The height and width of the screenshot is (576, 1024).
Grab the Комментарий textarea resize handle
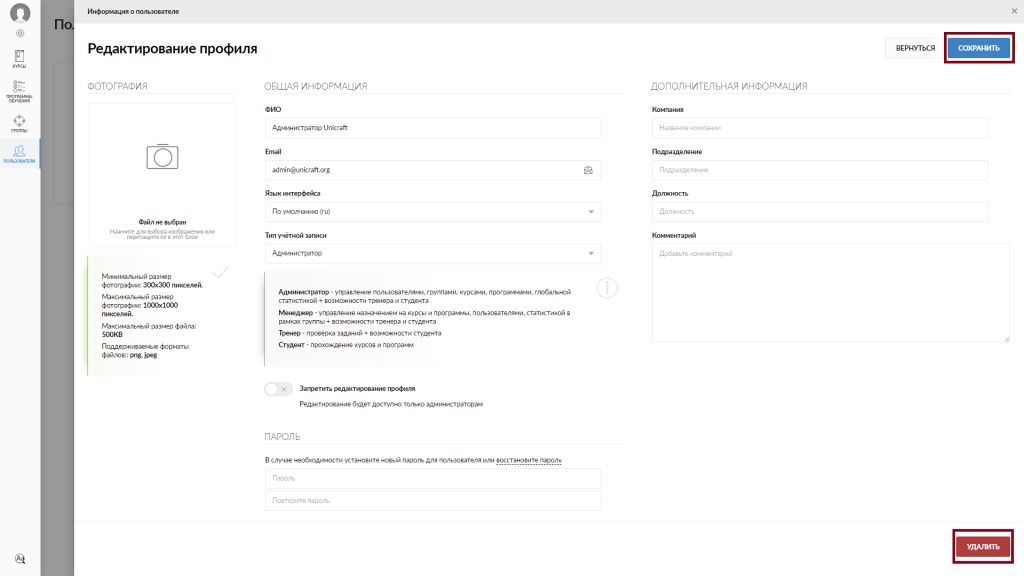[x=1006, y=338]
